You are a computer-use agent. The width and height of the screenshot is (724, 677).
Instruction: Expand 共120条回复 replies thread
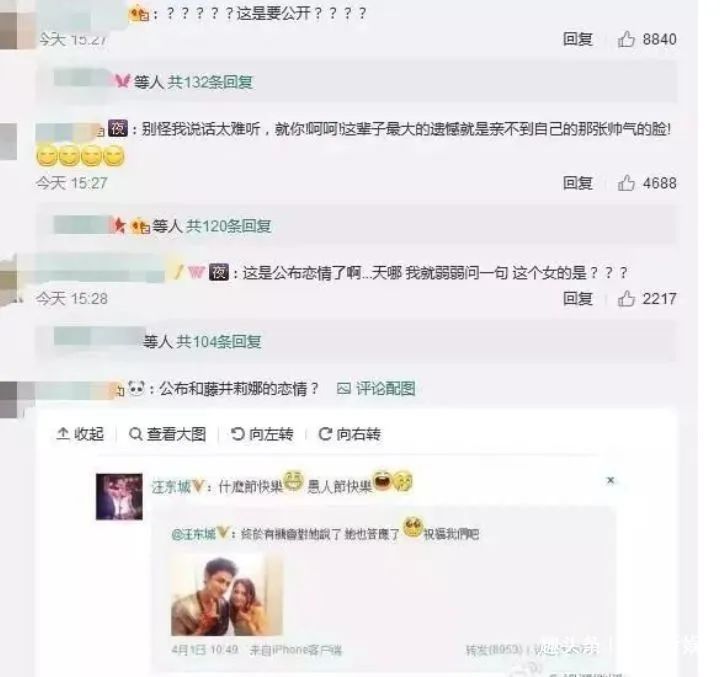229,226
